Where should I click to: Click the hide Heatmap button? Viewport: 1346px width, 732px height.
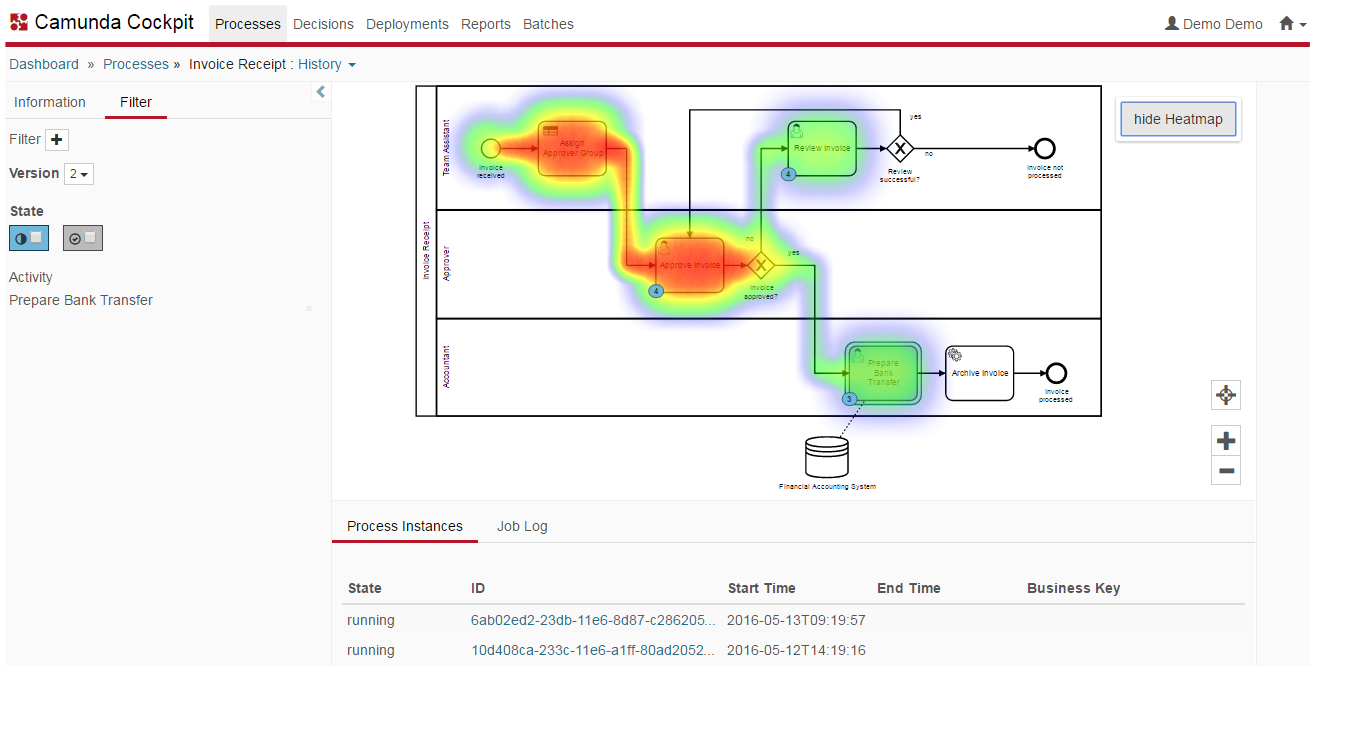[1178, 119]
